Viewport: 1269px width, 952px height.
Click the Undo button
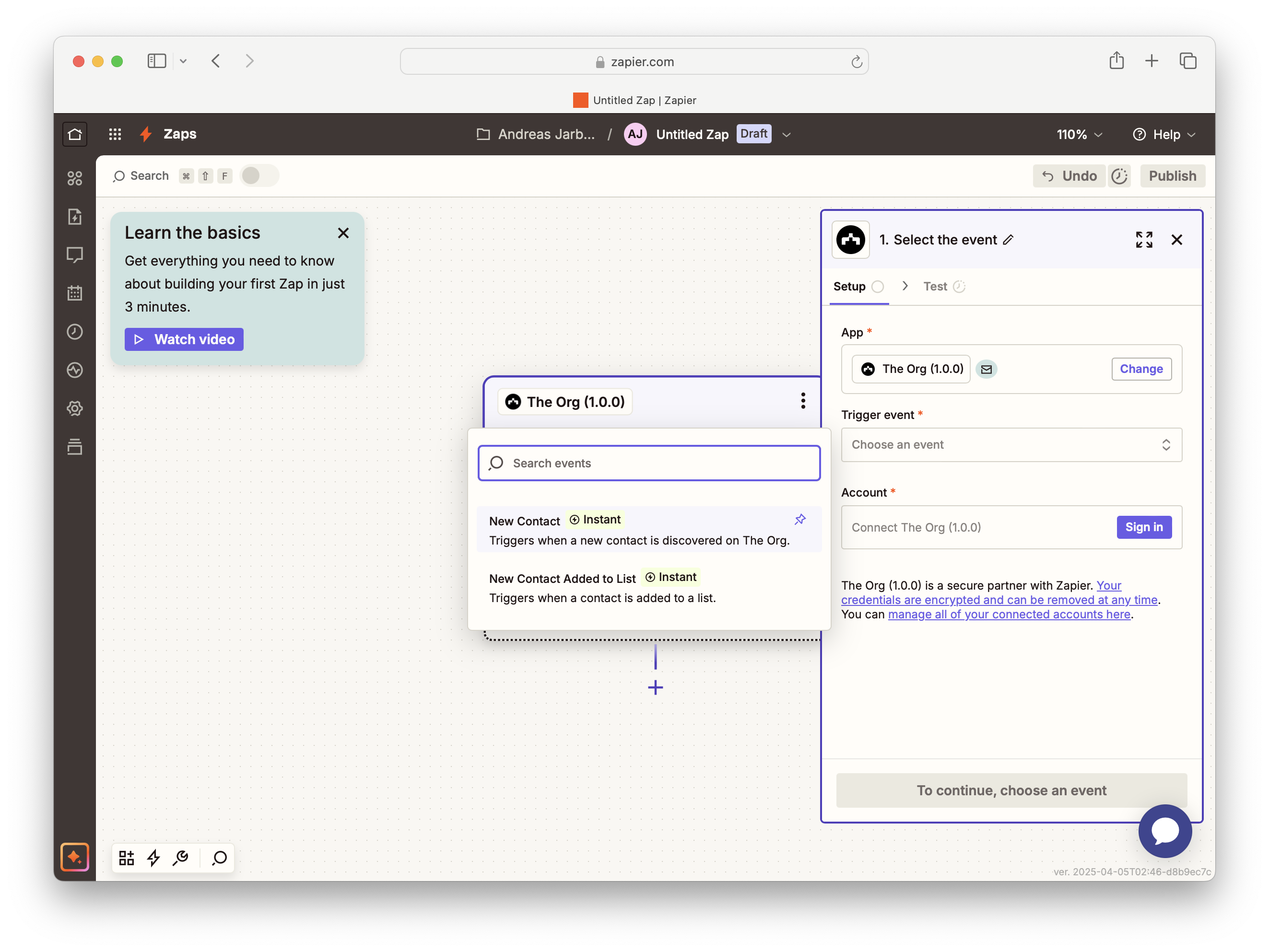1069,176
